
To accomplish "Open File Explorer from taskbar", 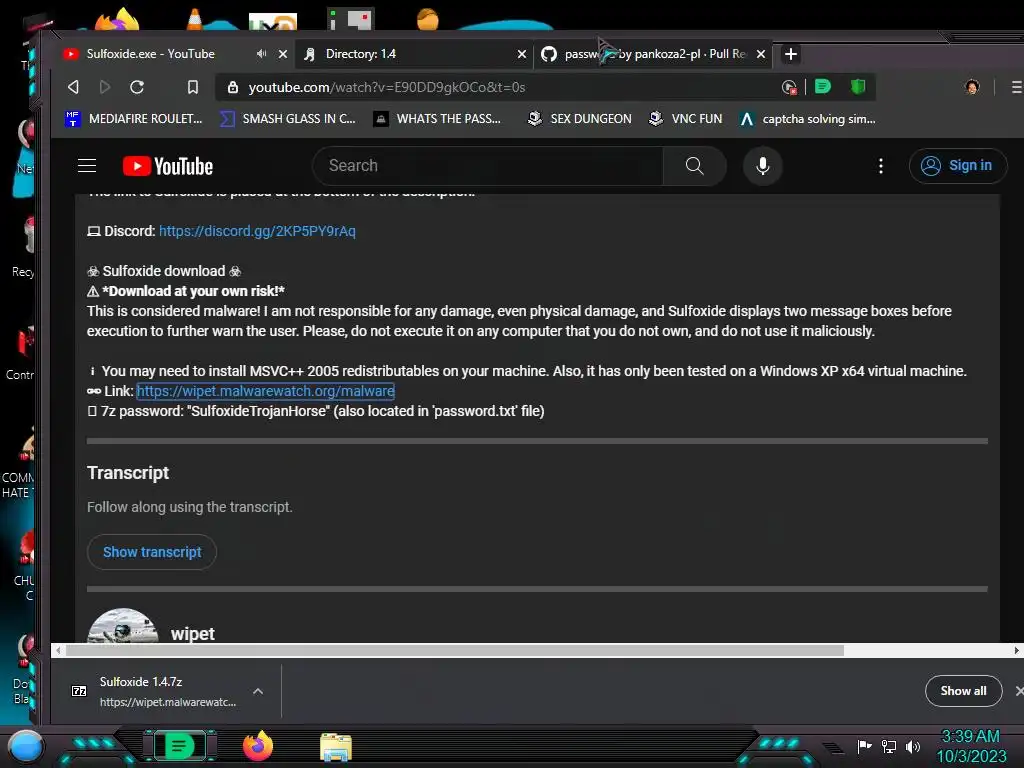I will 336,746.
